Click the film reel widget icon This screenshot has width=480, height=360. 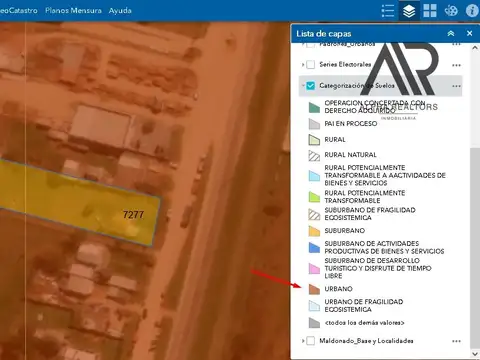tap(451, 11)
